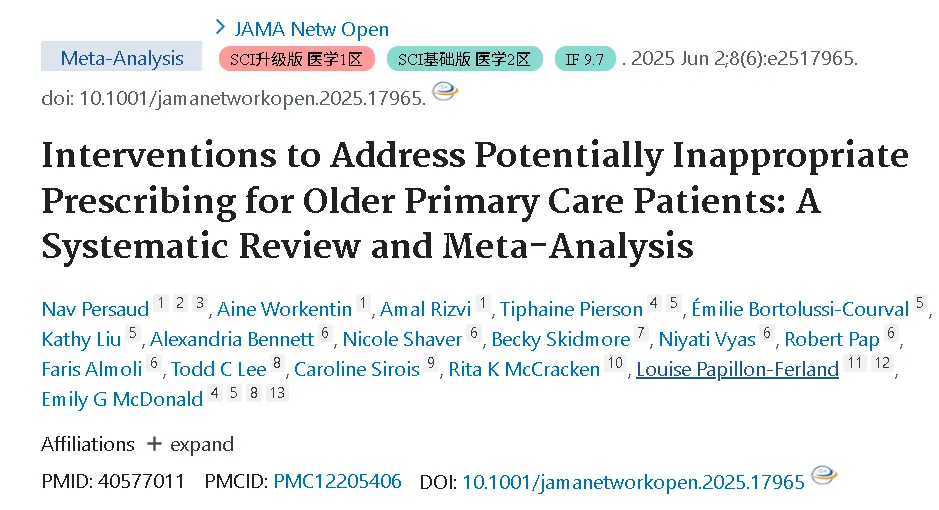The height and width of the screenshot is (510, 939).
Task: Click affiliation superscript 10 after Rita K McCracken
Action: tap(615, 363)
